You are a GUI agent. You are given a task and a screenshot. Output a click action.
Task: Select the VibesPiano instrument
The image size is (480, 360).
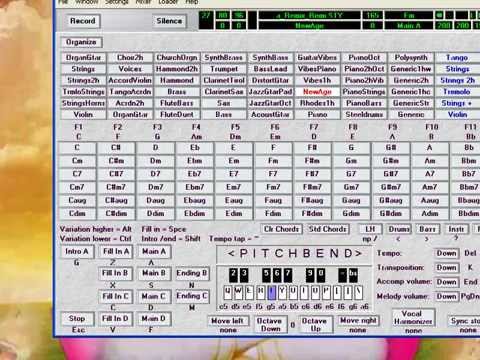pos(317,69)
